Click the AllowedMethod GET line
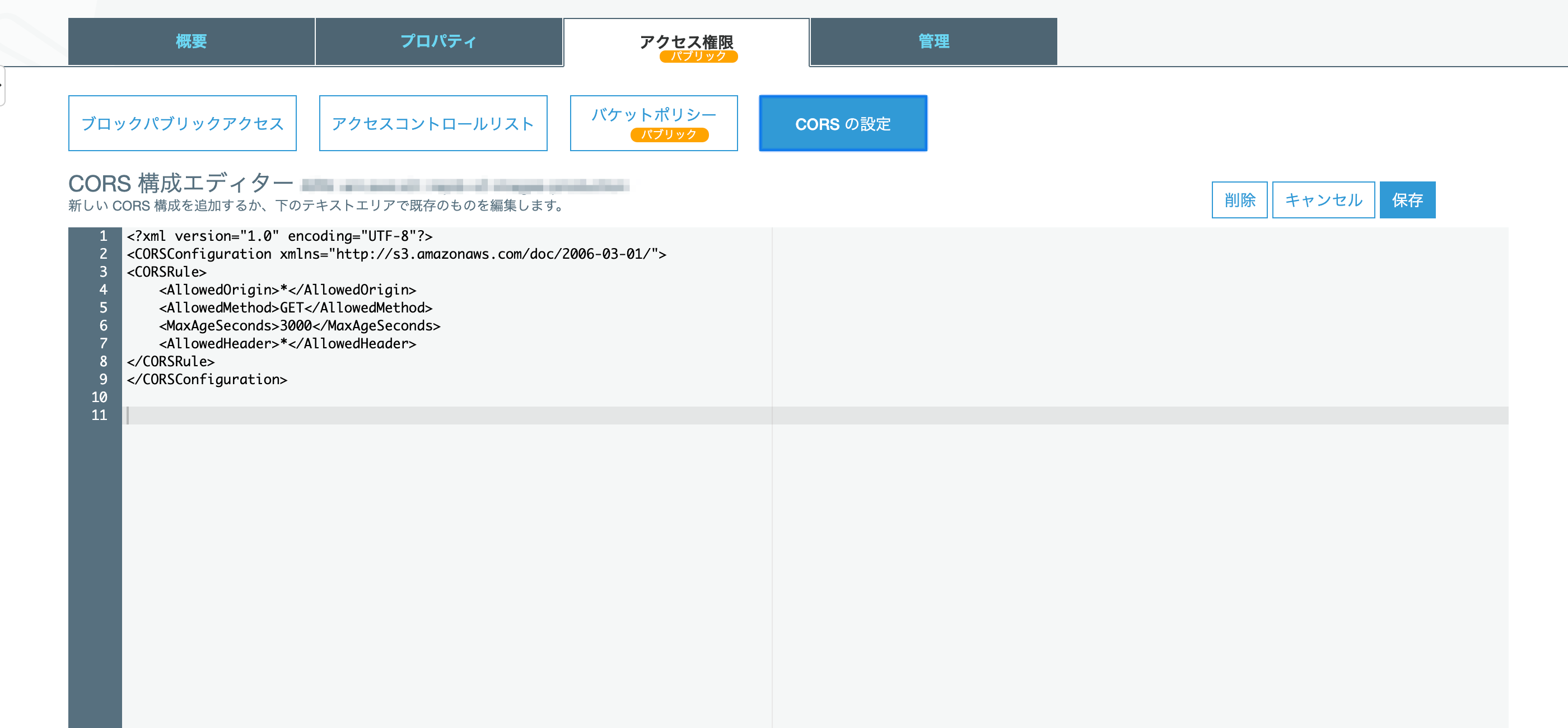The image size is (1568, 728). pyautogui.click(x=295, y=308)
